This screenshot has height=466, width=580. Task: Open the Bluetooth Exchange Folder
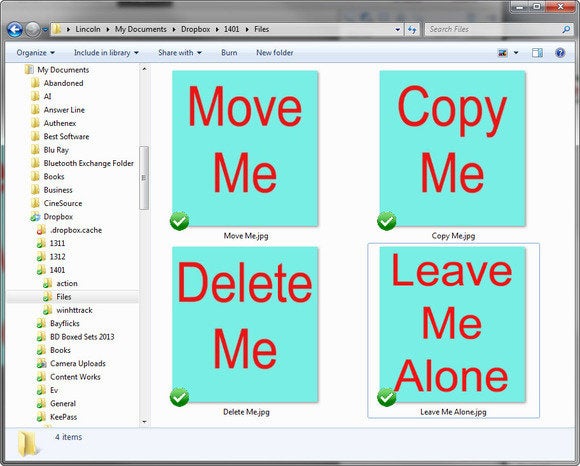pyautogui.click(x=88, y=163)
